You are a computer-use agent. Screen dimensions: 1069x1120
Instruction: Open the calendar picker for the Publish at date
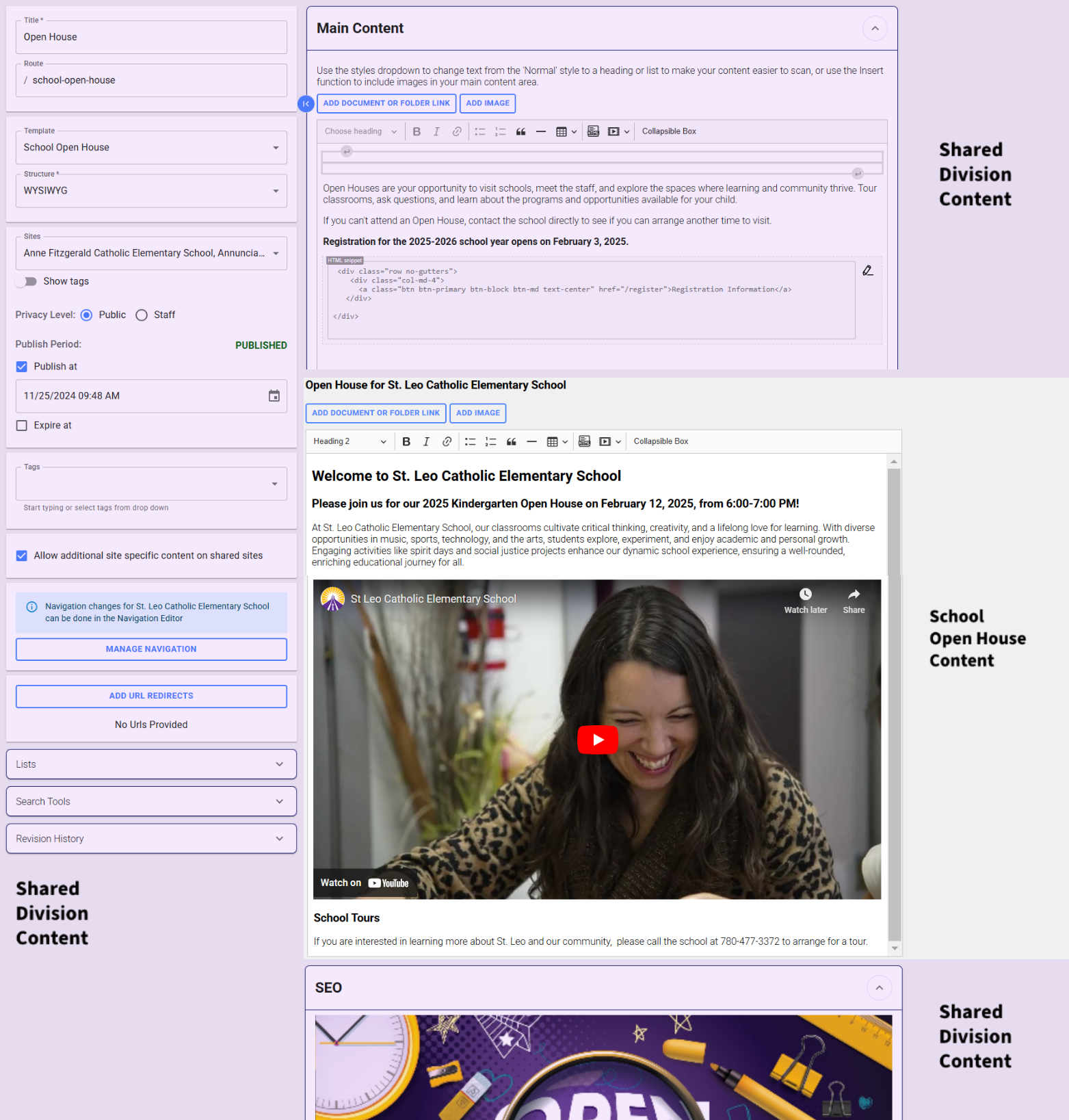pyautogui.click(x=274, y=396)
